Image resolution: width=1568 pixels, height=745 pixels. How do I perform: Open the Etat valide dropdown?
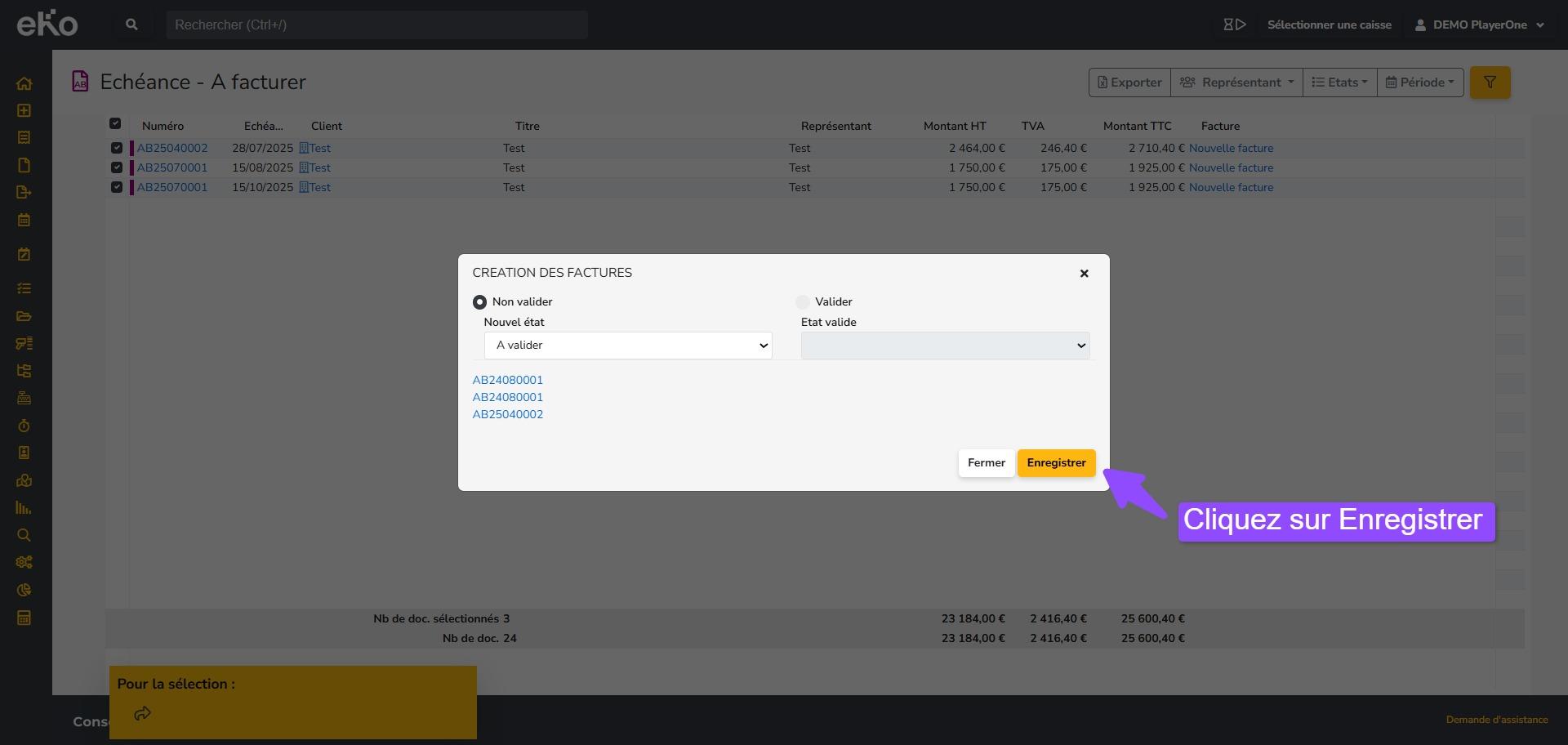[x=945, y=346]
